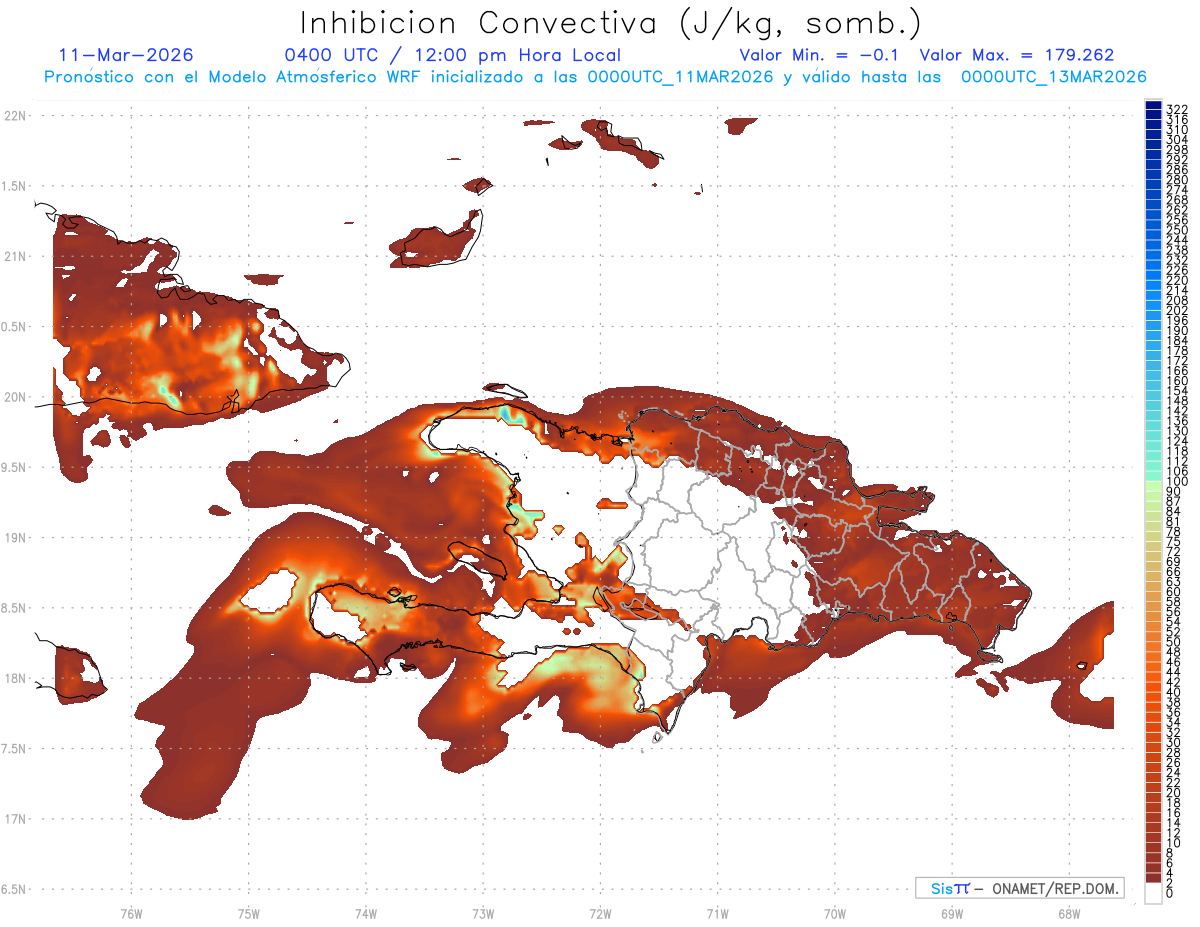Click the darkest blue swatch atop the colorbar
The height and width of the screenshot is (927, 1200).
pyautogui.click(x=1153, y=105)
